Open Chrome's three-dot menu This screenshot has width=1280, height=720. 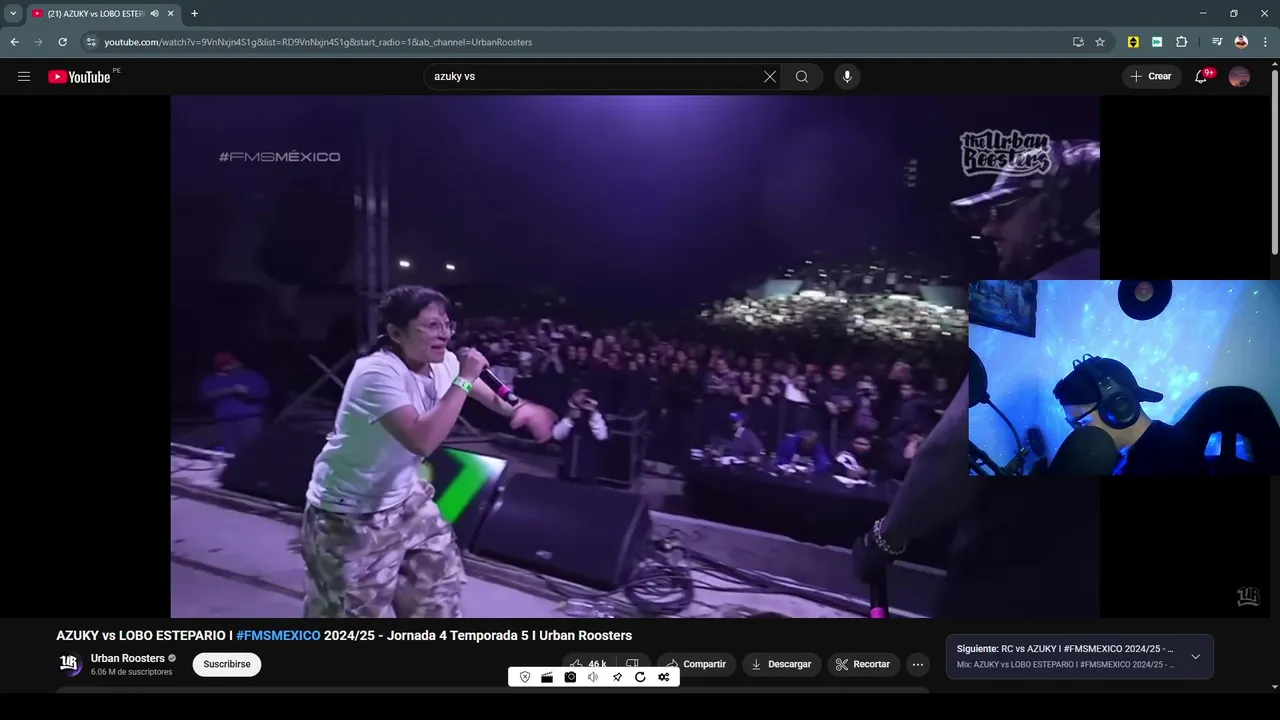[1264, 42]
